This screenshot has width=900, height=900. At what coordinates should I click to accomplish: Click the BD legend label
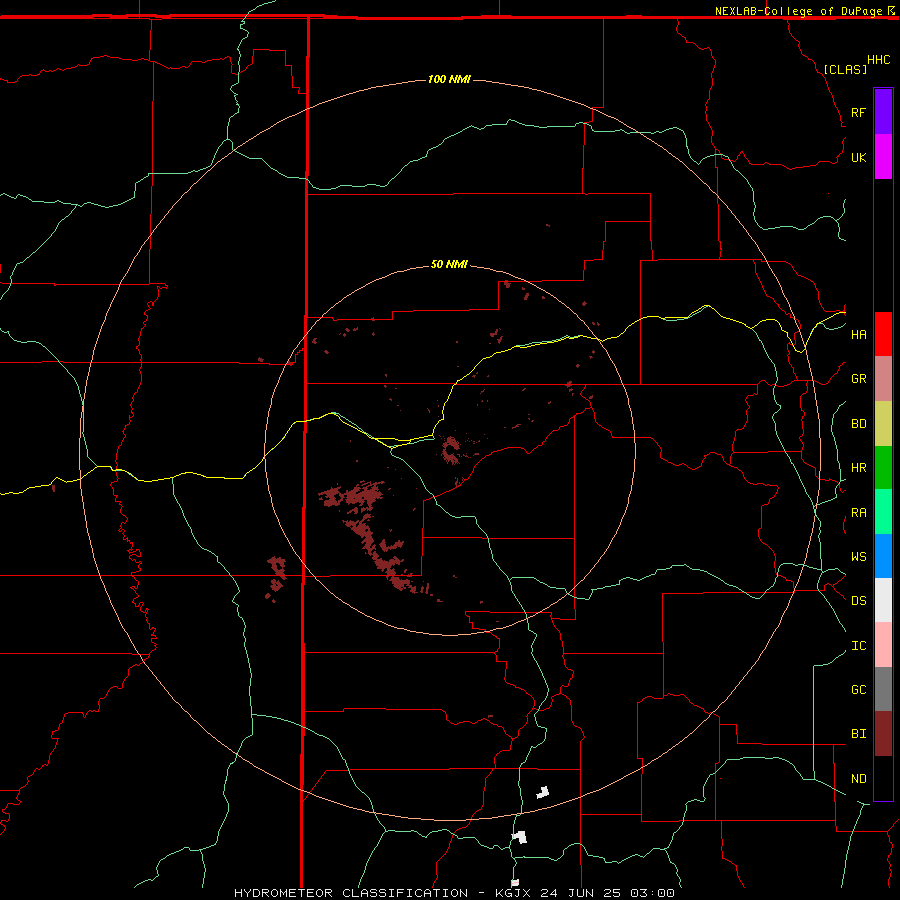pos(858,424)
